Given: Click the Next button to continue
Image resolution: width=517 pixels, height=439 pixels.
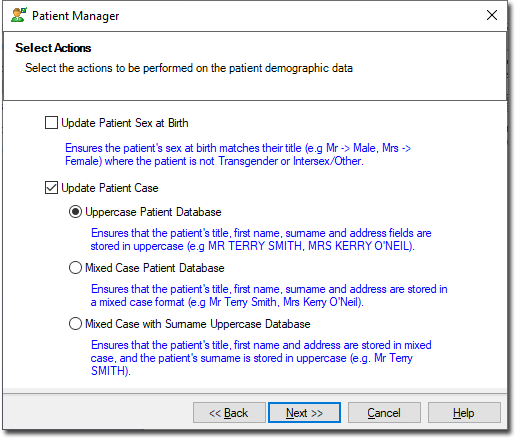Looking at the screenshot, I should pos(304,413).
